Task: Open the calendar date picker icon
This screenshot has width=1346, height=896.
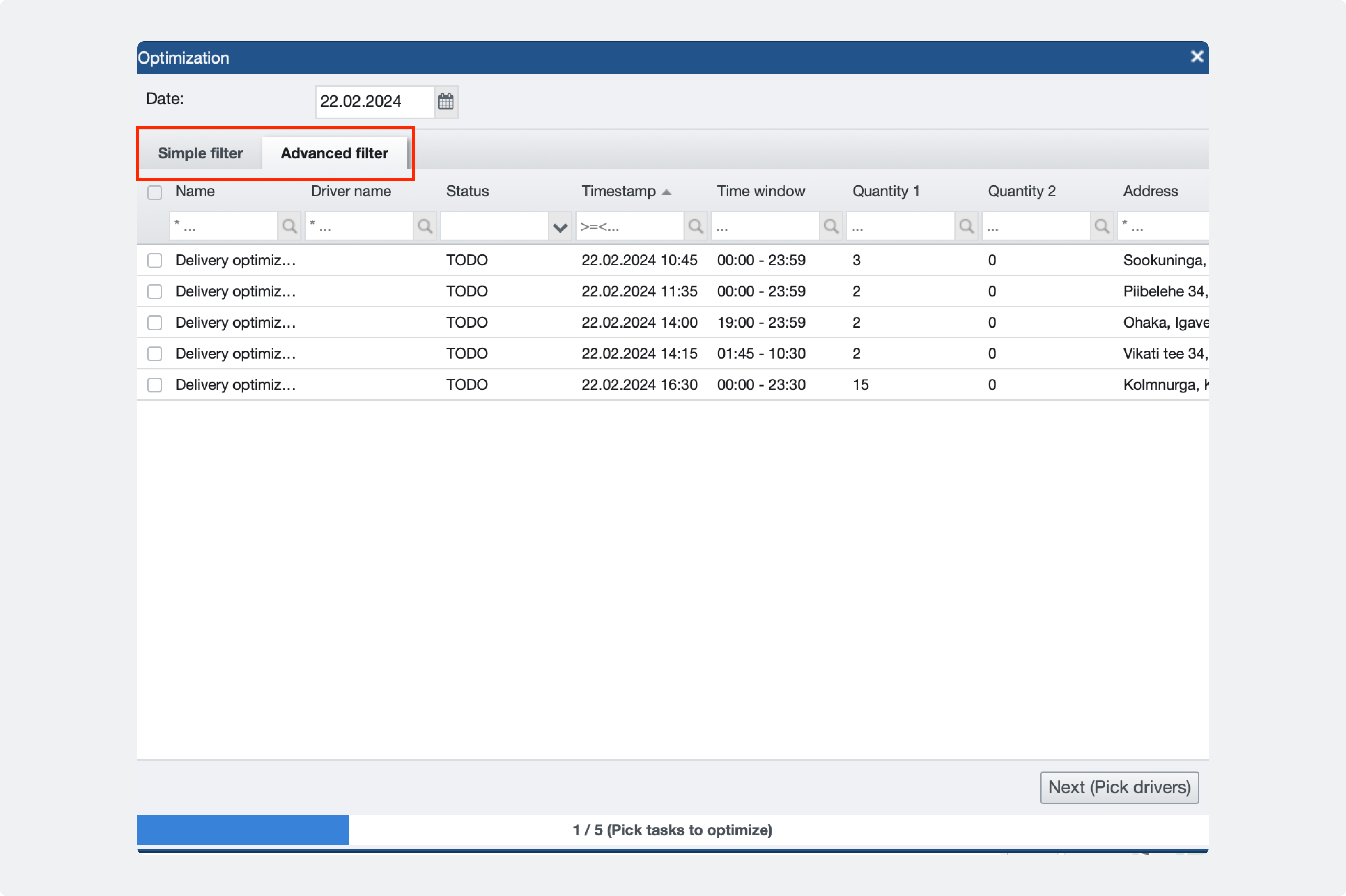Action: pyautogui.click(x=446, y=101)
